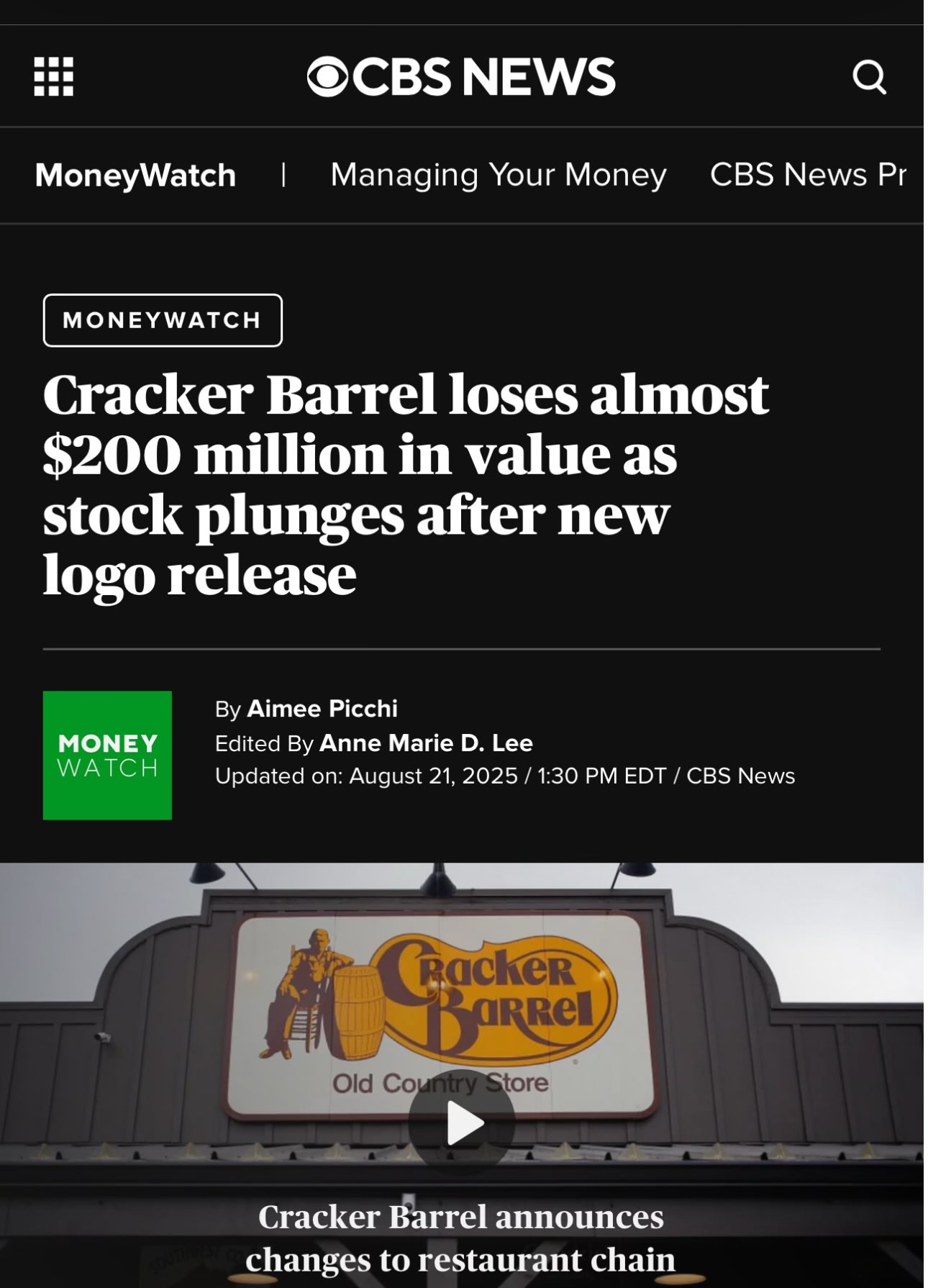Click the search magnifying glass icon
The height and width of the screenshot is (1288, 928).
point(869,77)
